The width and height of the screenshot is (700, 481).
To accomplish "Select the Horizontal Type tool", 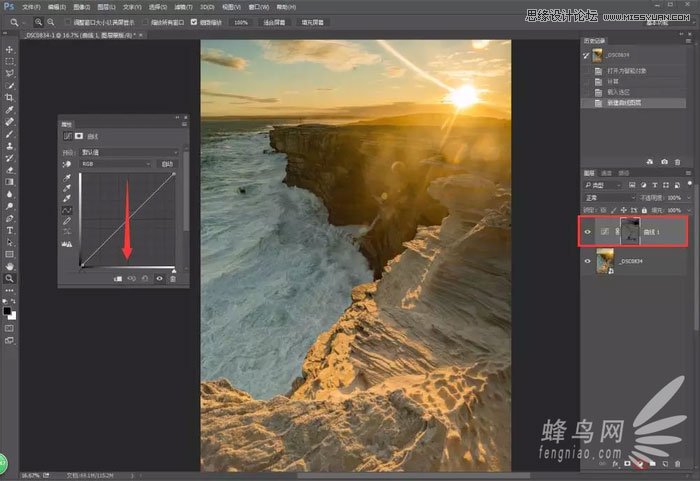I will pos(9,230).
